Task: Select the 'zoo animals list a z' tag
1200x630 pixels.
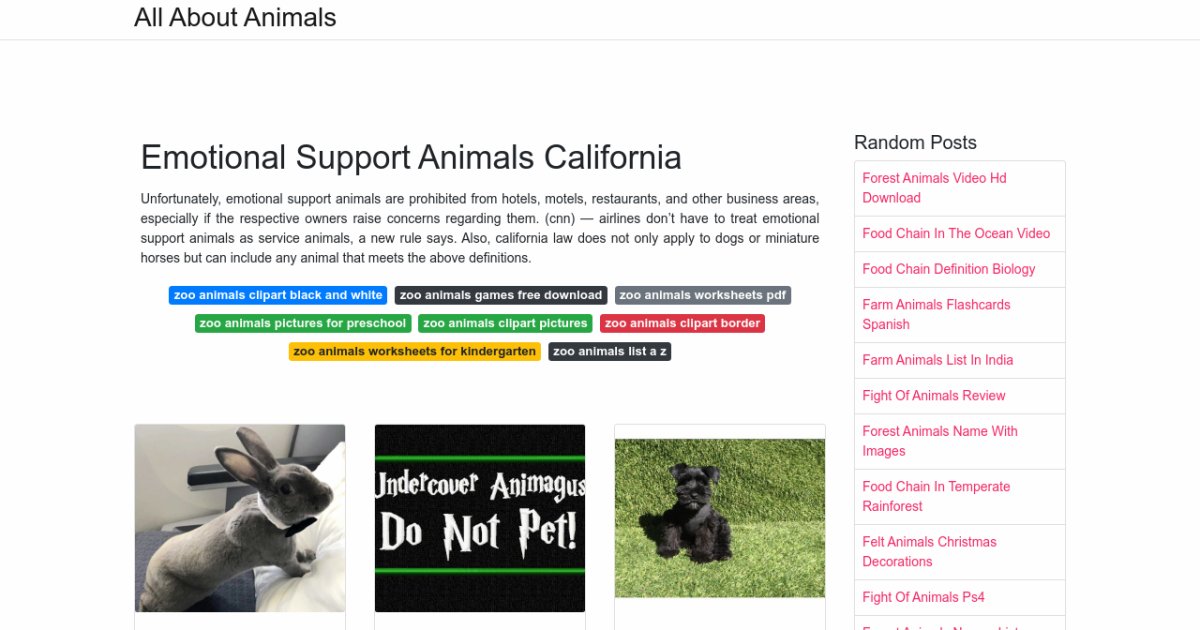Action: click(610, 351)
